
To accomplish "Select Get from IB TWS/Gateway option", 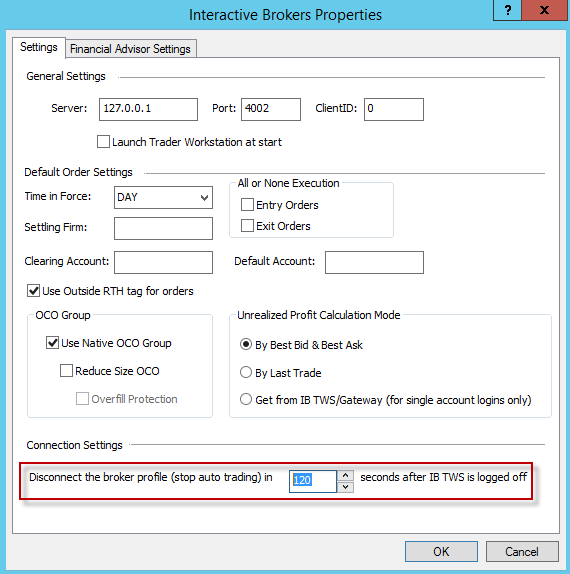I will (x=246, y=399).
